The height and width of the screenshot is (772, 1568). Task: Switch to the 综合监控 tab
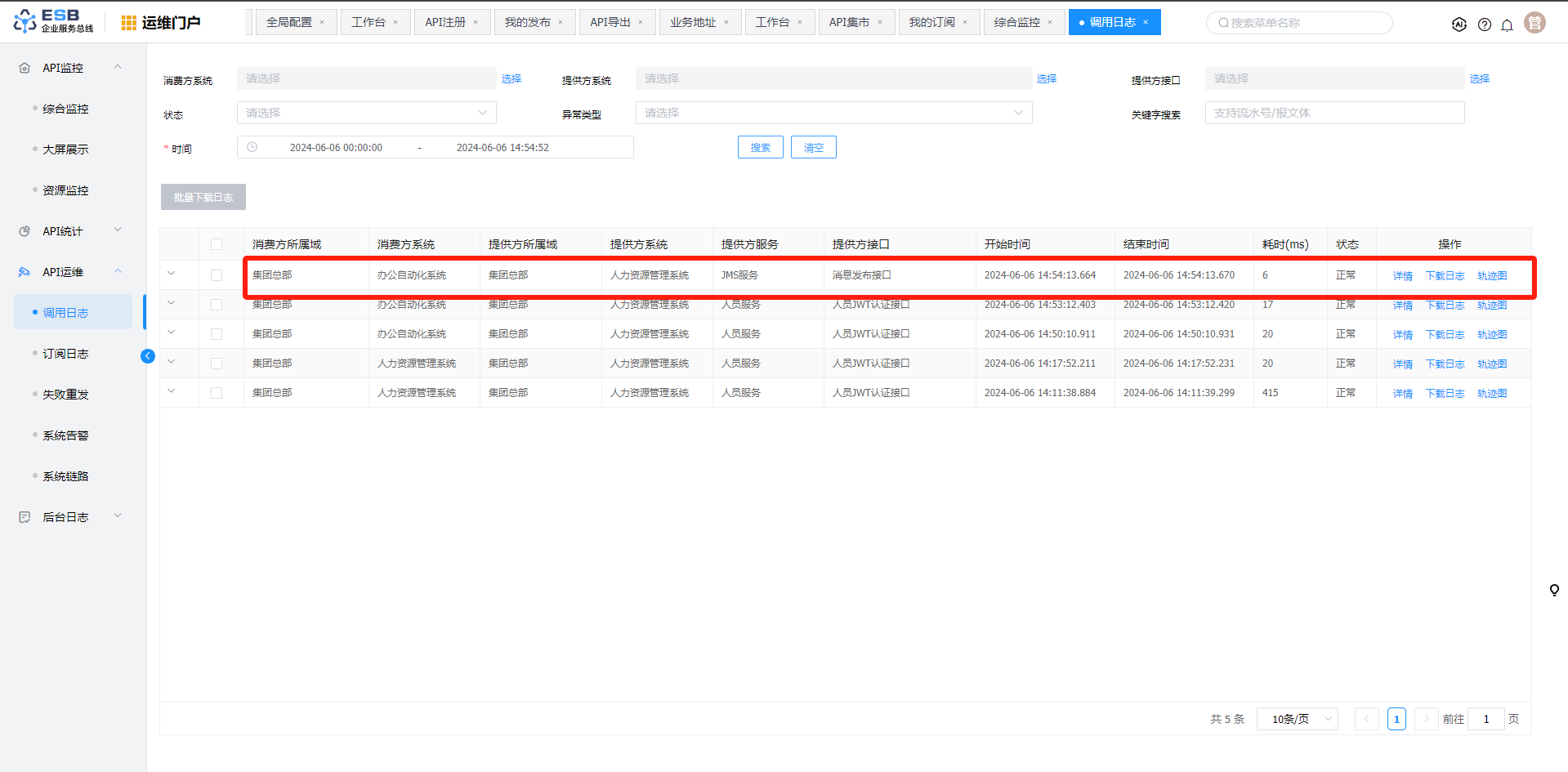click(x=1016, y=22)
